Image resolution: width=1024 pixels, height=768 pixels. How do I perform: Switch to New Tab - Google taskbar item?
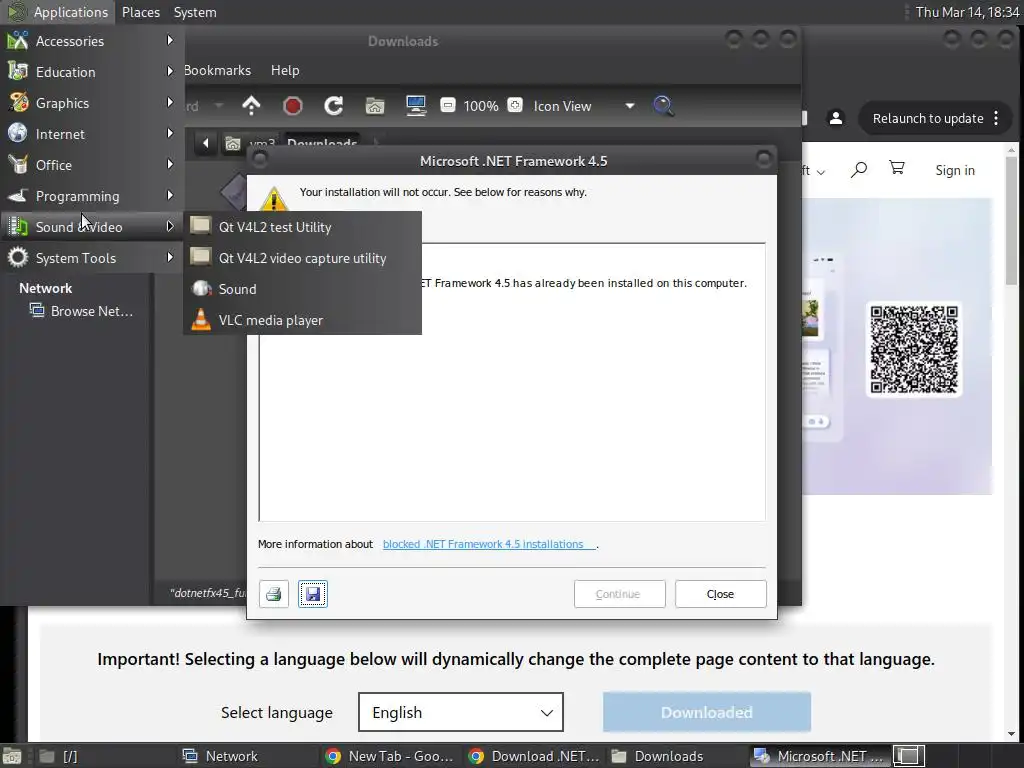tap(391, 756)
